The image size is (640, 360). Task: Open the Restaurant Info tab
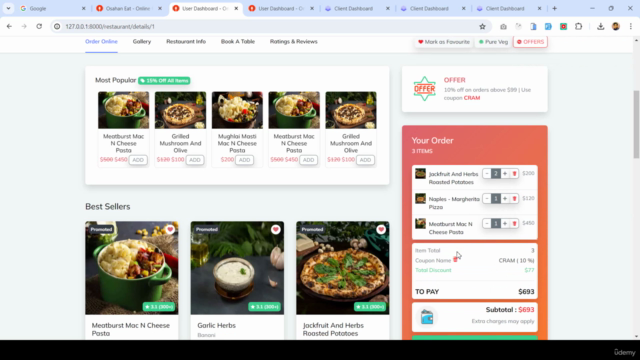point(186,42)
